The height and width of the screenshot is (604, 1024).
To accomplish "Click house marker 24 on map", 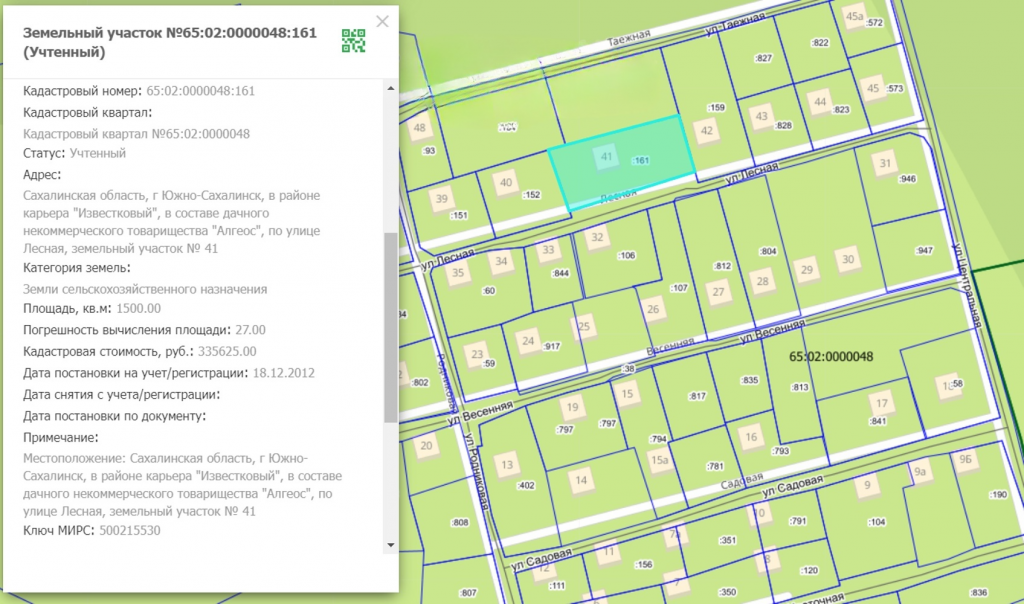I will click(x=528, y=341).
